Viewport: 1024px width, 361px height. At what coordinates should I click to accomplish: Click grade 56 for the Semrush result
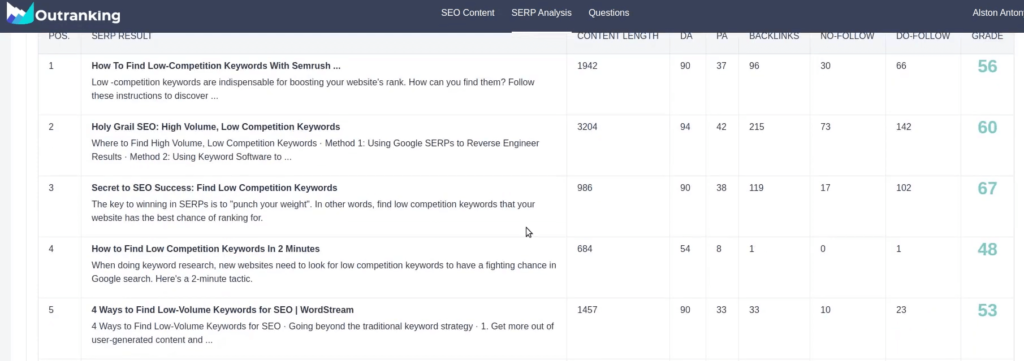987,67
